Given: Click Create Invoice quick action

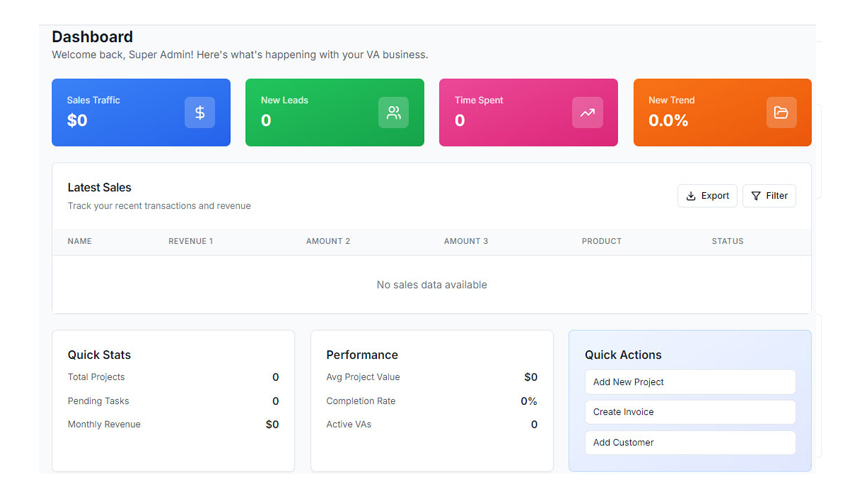Looking at the screenshot, I should [690, 412].
